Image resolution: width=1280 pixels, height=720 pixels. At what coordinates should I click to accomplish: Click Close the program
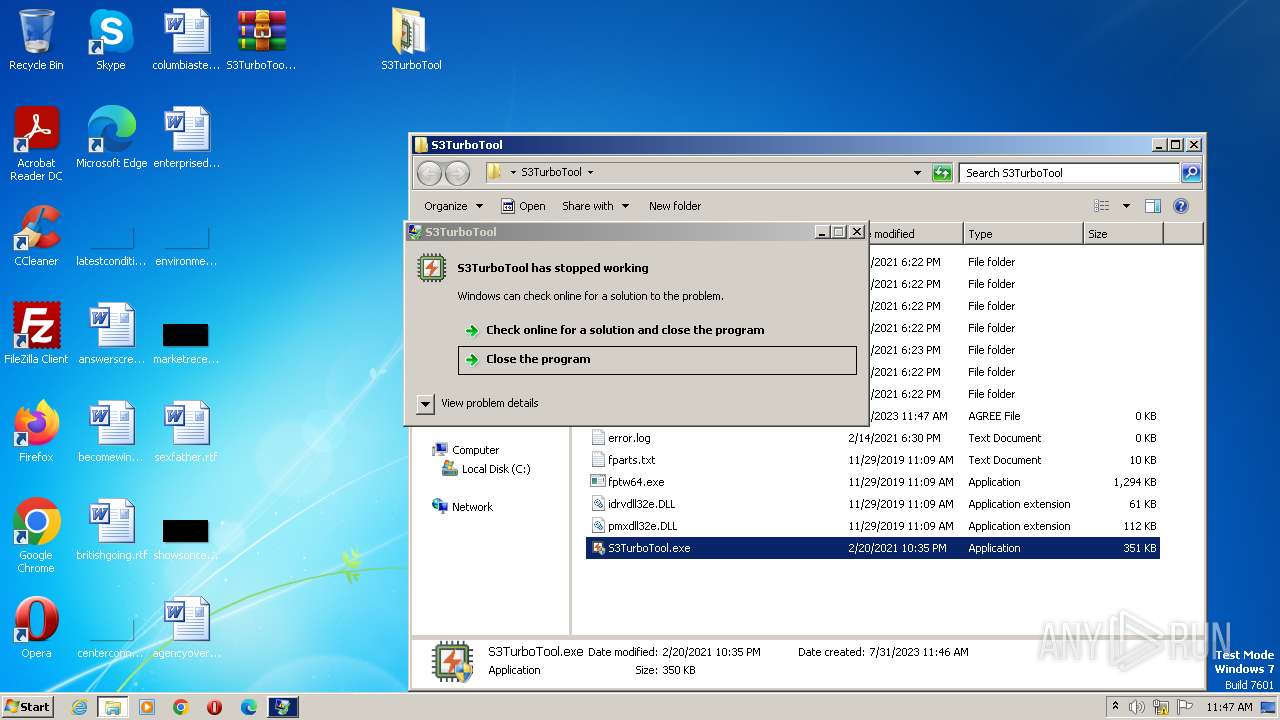[657, 360]
